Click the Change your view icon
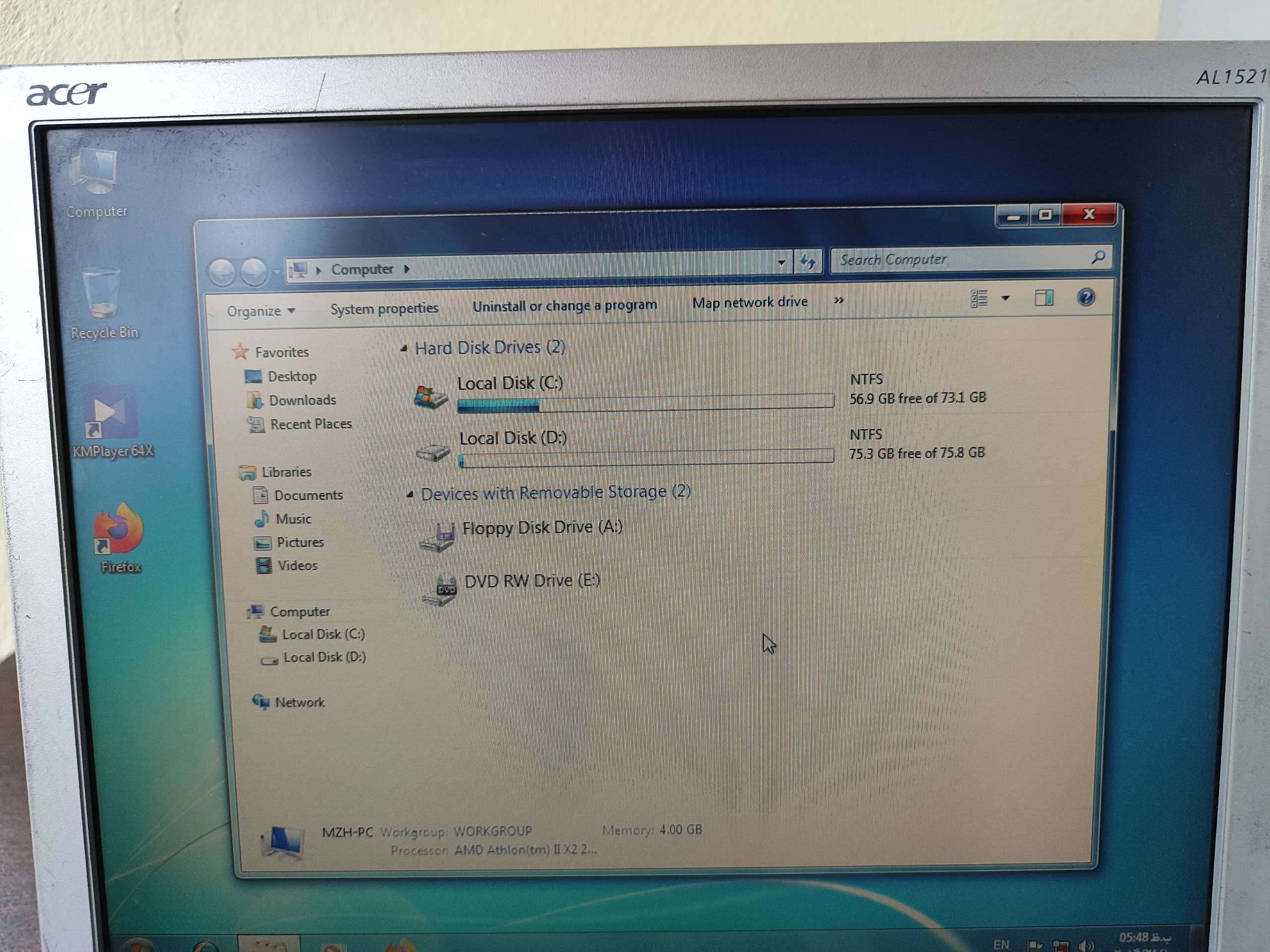The height and width of the screenshot is (952, 1270). (x=979, y=298)
